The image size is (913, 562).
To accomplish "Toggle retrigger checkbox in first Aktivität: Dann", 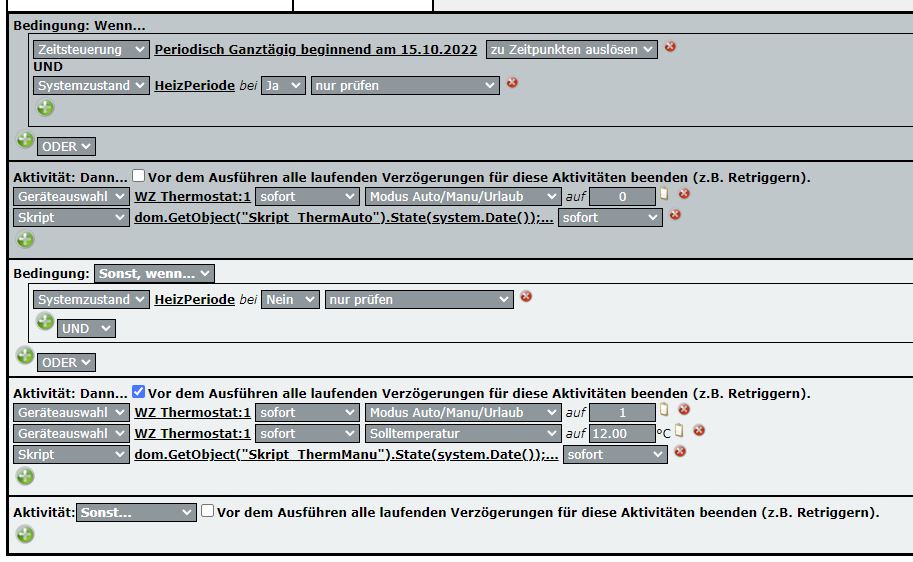I will 138,175.
